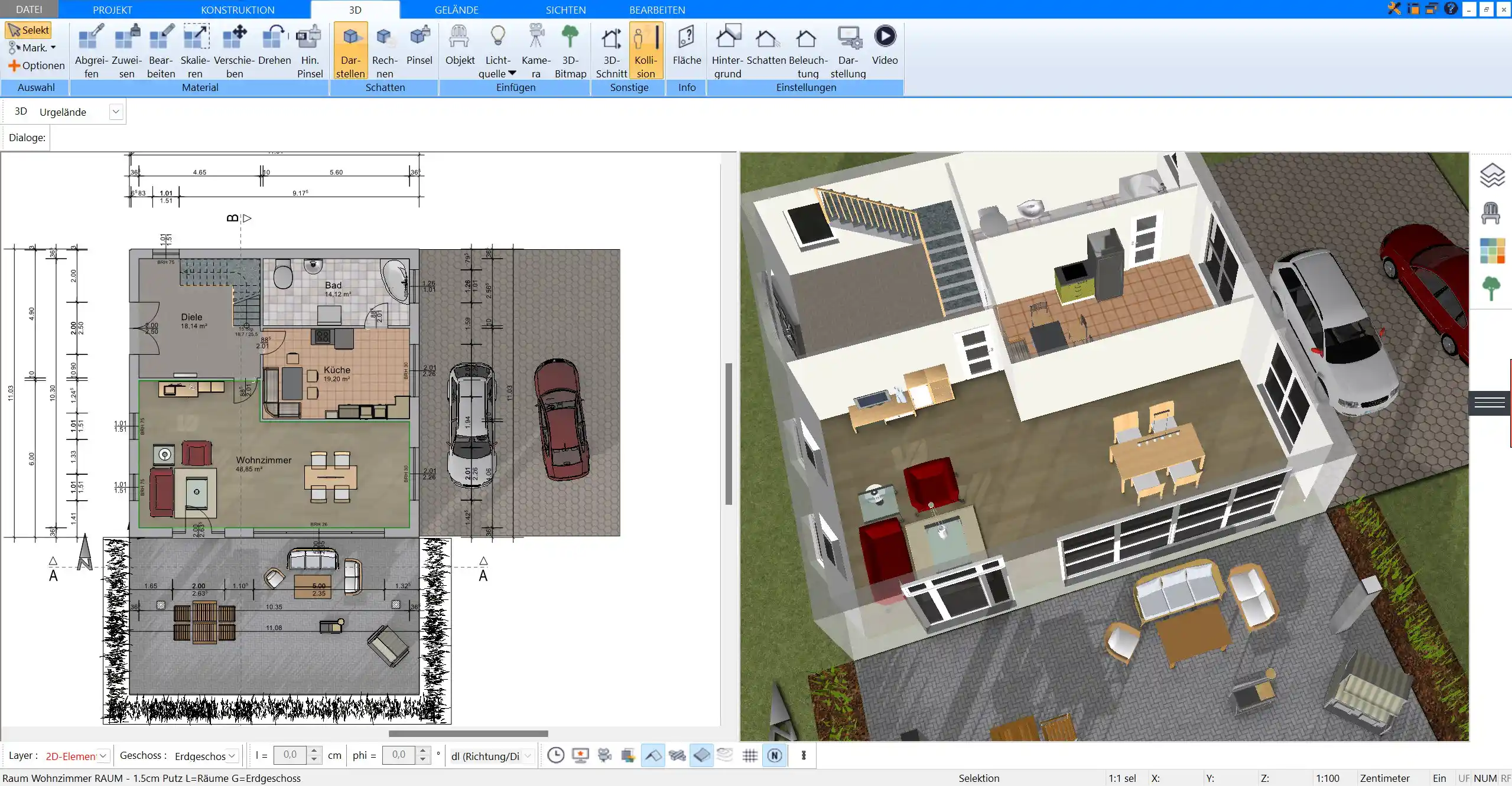Expand the bottom toolbar overflow handle

click(x=804, y=755)
